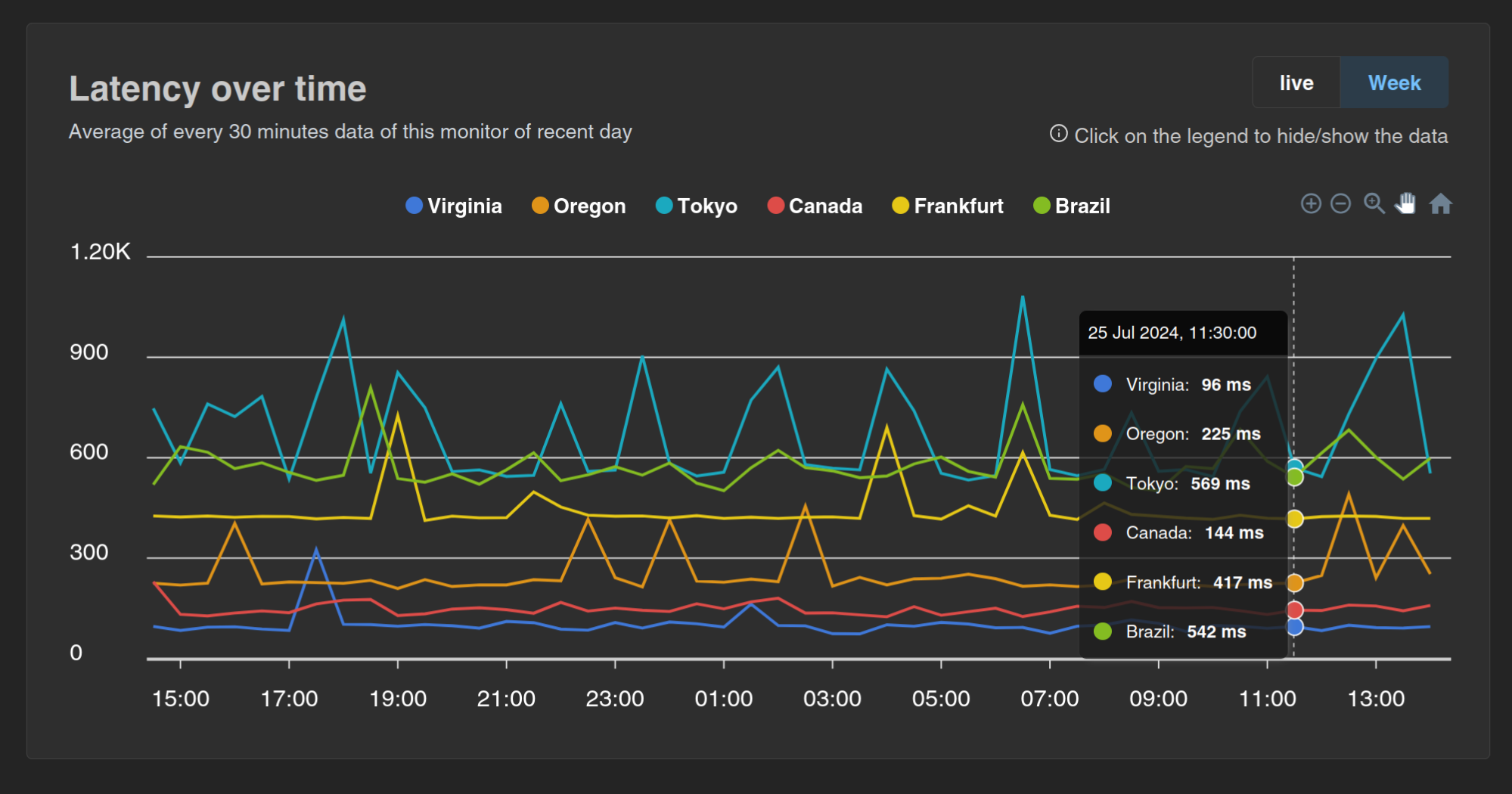Click the Virginia blue marker at 11:30
Screen dimensions: 1512x794
coord(1294,627)
